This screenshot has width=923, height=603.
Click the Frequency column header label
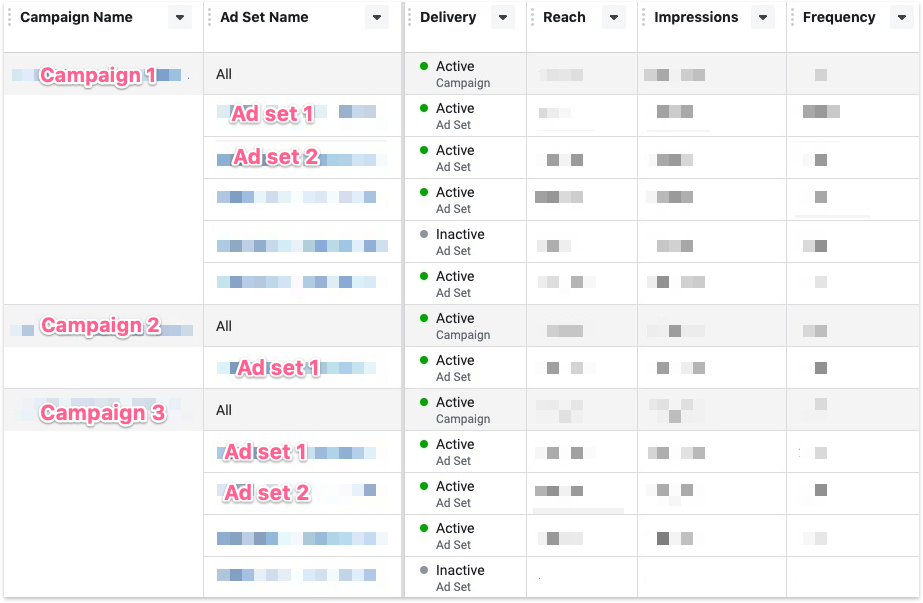(839, 17)
